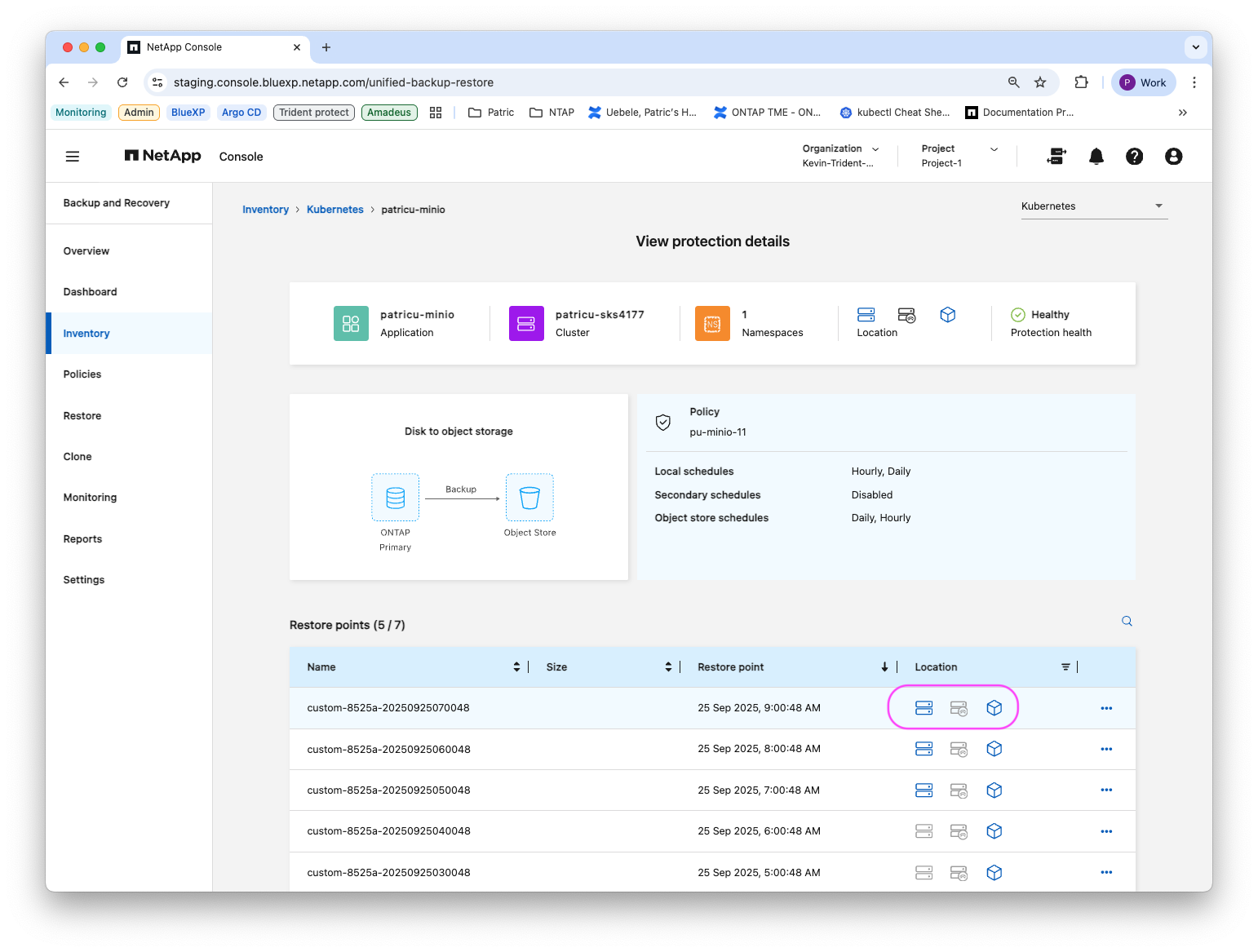This screenshot has height=952, width=1258.
Task: Open Policies in the sidebar
Action: click(82, 374)
